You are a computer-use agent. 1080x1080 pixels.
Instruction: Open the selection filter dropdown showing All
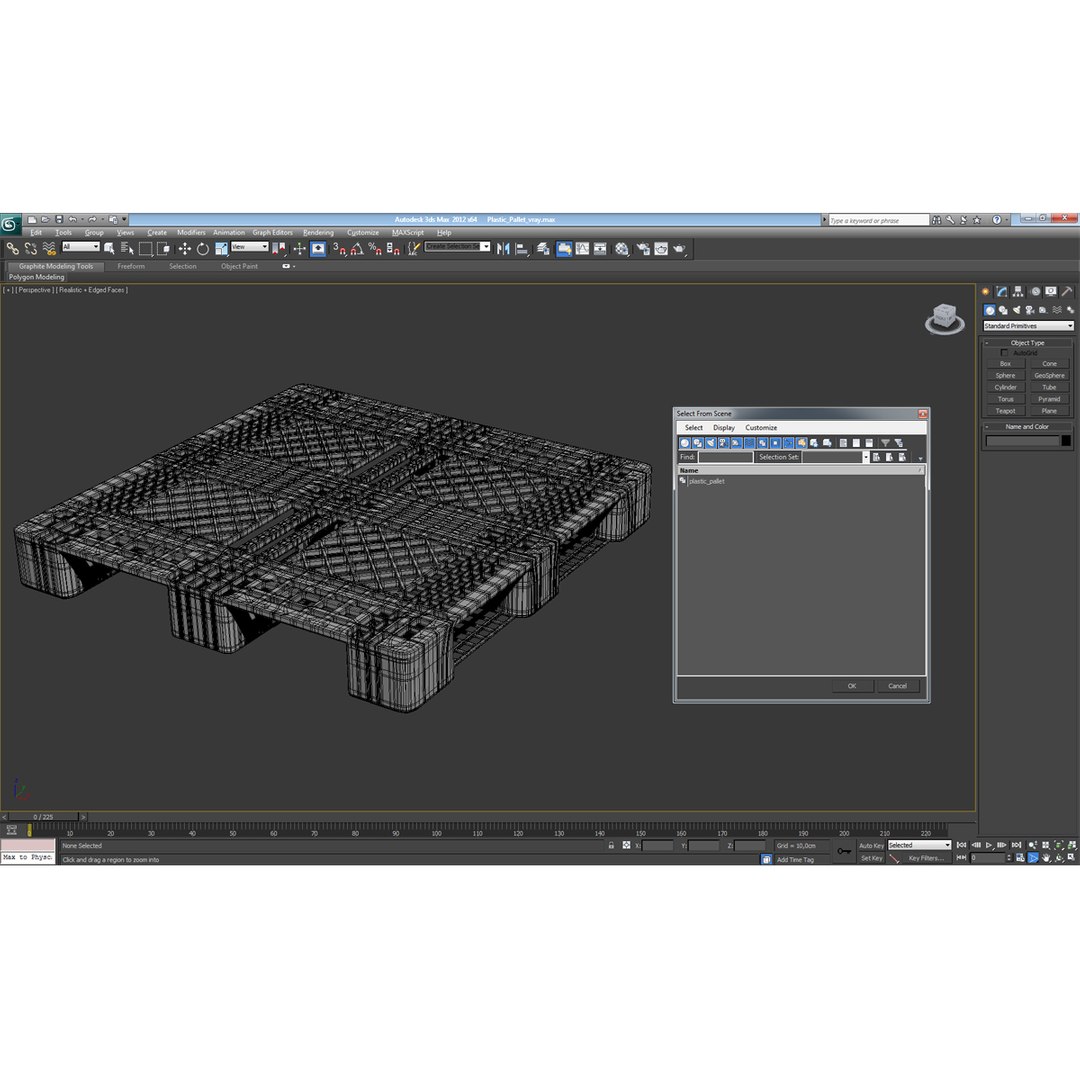click(x=81, y=247)
